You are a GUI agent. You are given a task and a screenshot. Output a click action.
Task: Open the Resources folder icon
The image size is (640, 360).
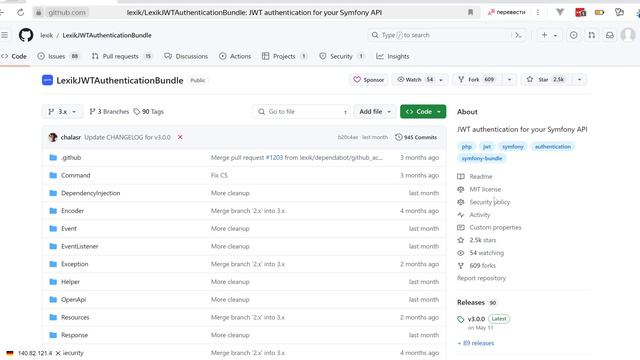click(53, 317)
